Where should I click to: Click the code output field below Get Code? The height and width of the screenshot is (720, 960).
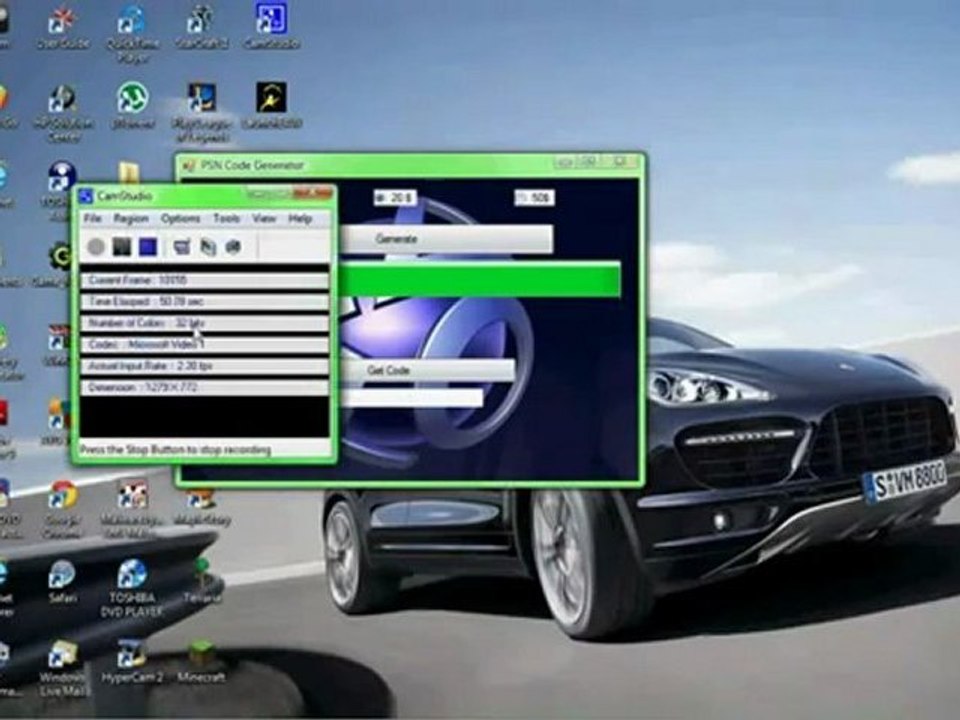click(411, 399)
